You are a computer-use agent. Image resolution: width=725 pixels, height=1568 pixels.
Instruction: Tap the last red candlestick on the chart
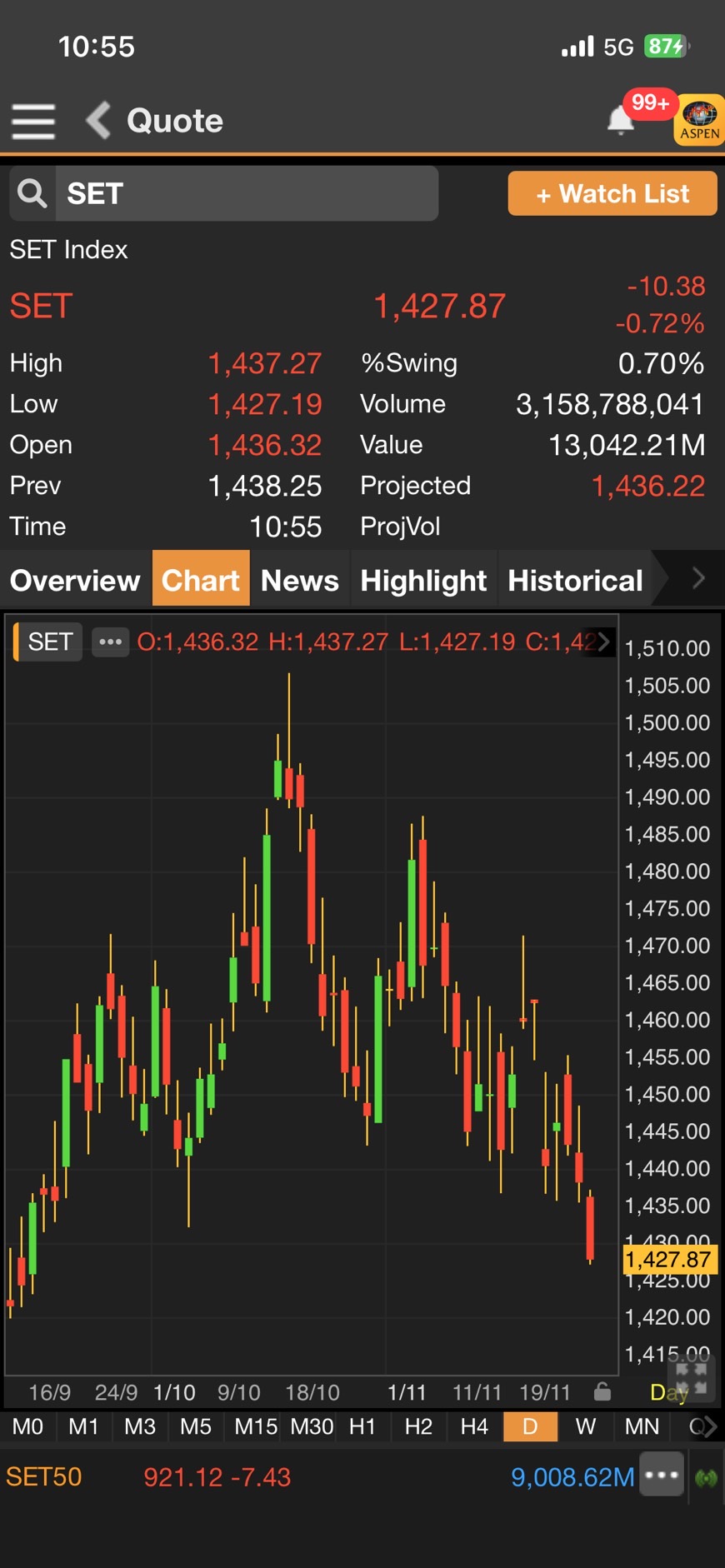(590, 1226)
